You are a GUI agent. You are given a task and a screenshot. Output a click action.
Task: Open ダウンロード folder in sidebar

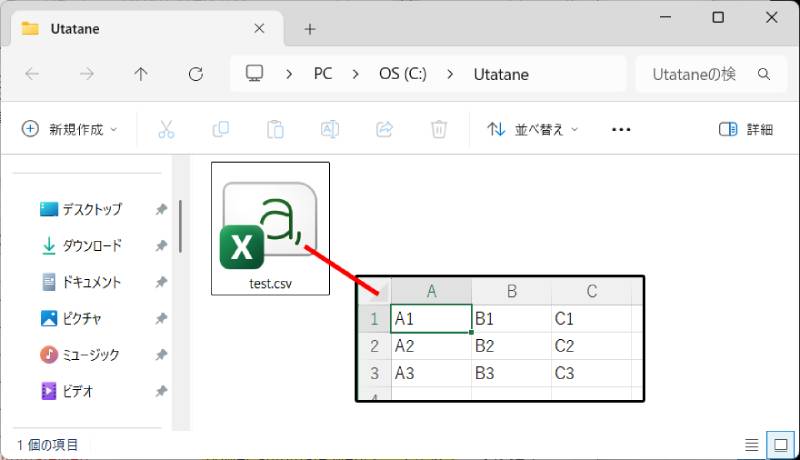[92, 246]
